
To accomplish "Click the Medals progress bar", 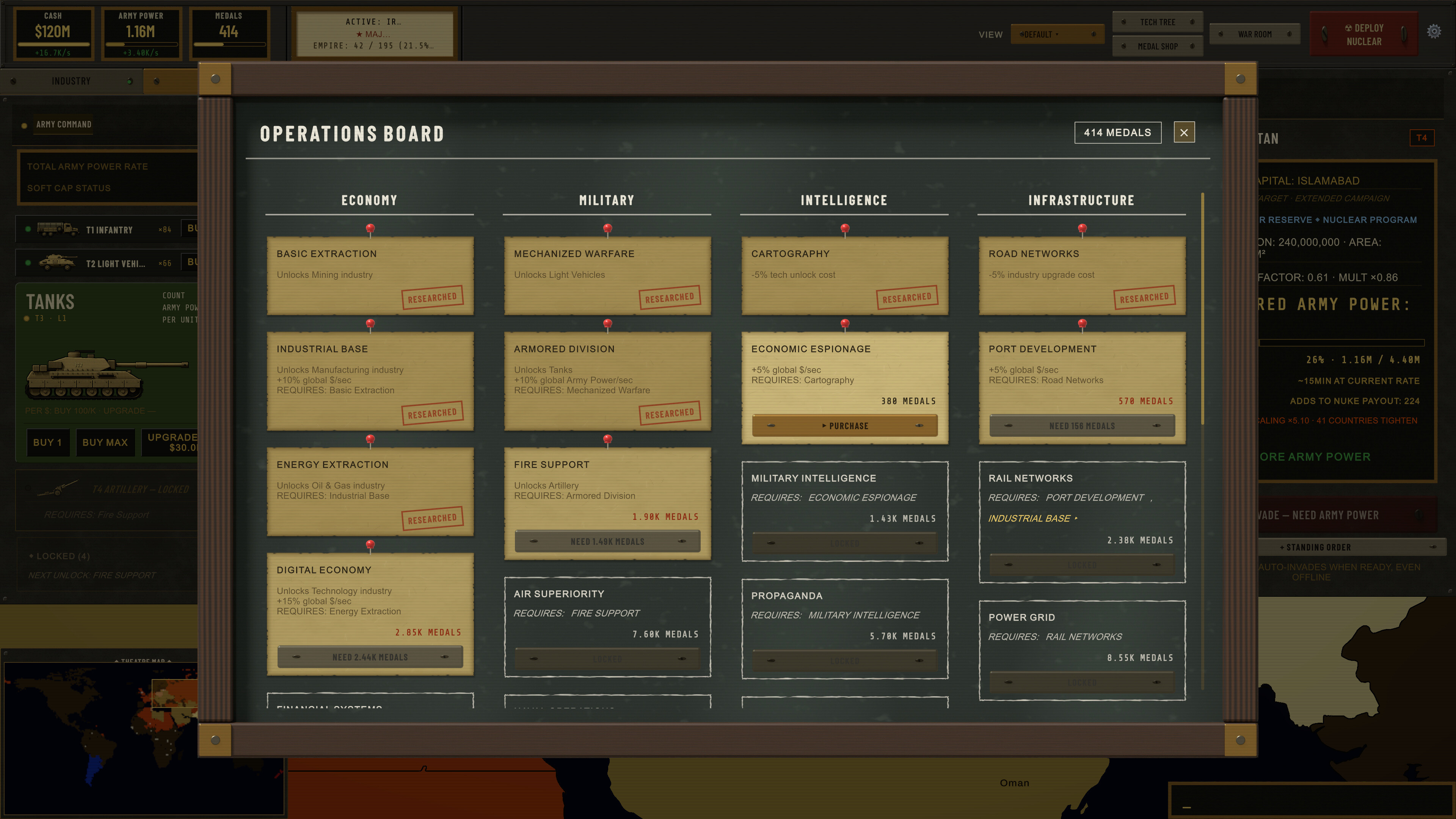I will point(229,44).
